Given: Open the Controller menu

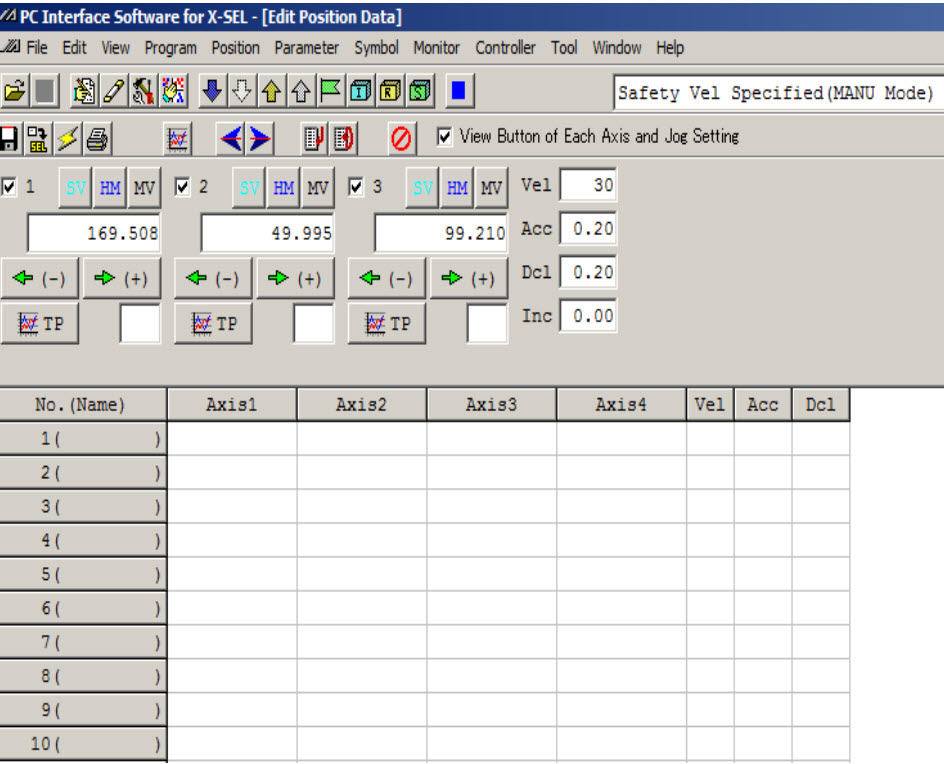Looking at the screenshot, I should click(505, 47).
